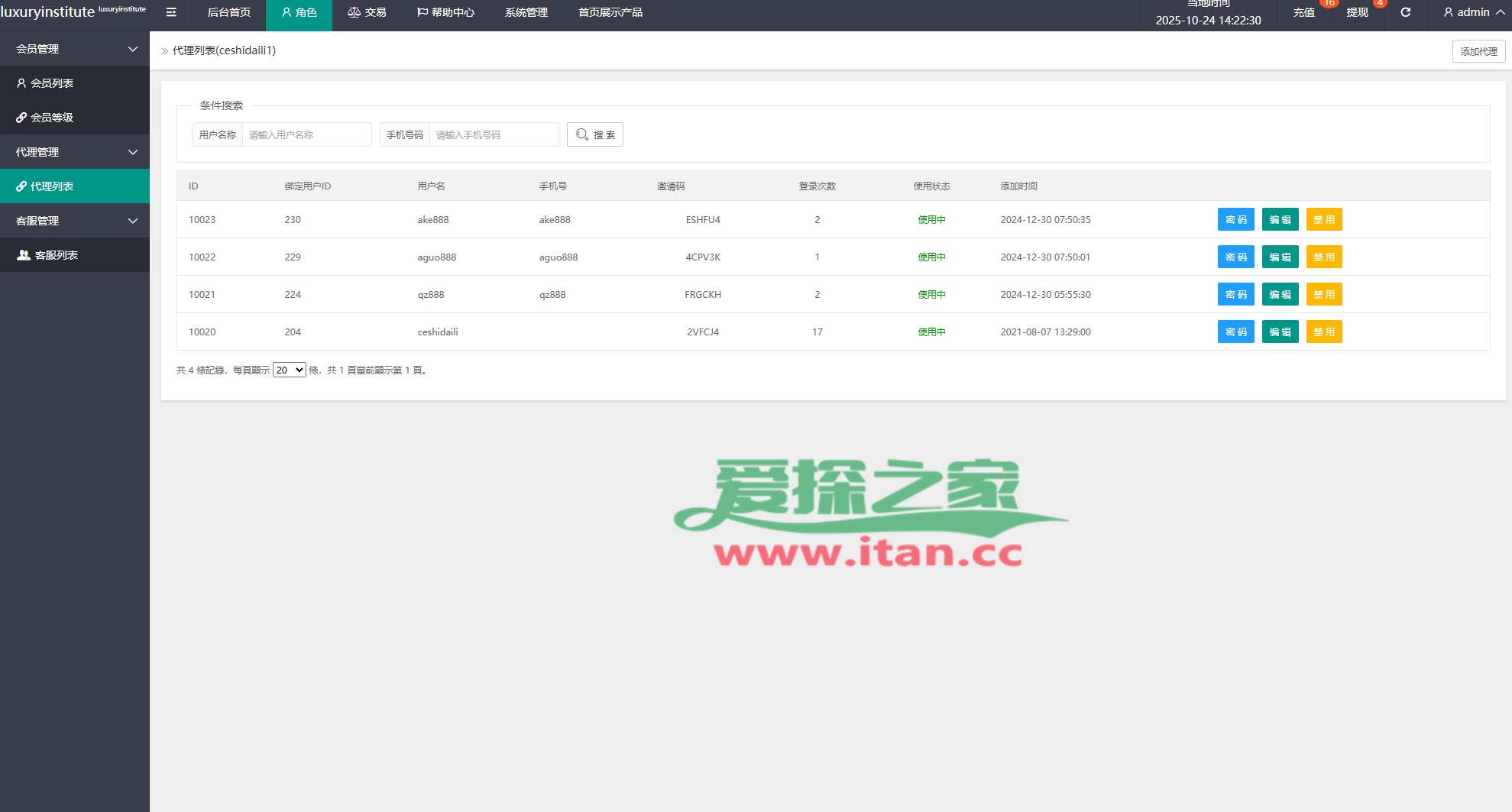Open 提现 withdrawal notifications
The height and width of the screenshot is (812, 1512).
pyautogui.click(x=1357, y=12)
